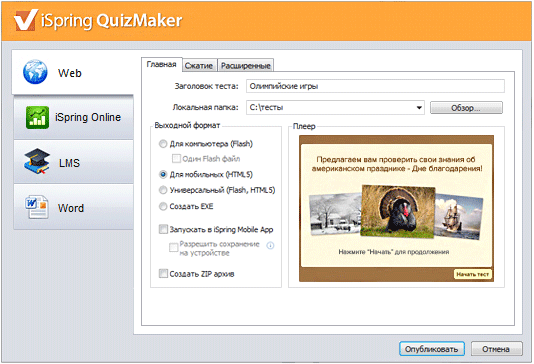Screen dimensions: 534x364
Task: Click the Опубликовать button
Action: coord(431,349)
